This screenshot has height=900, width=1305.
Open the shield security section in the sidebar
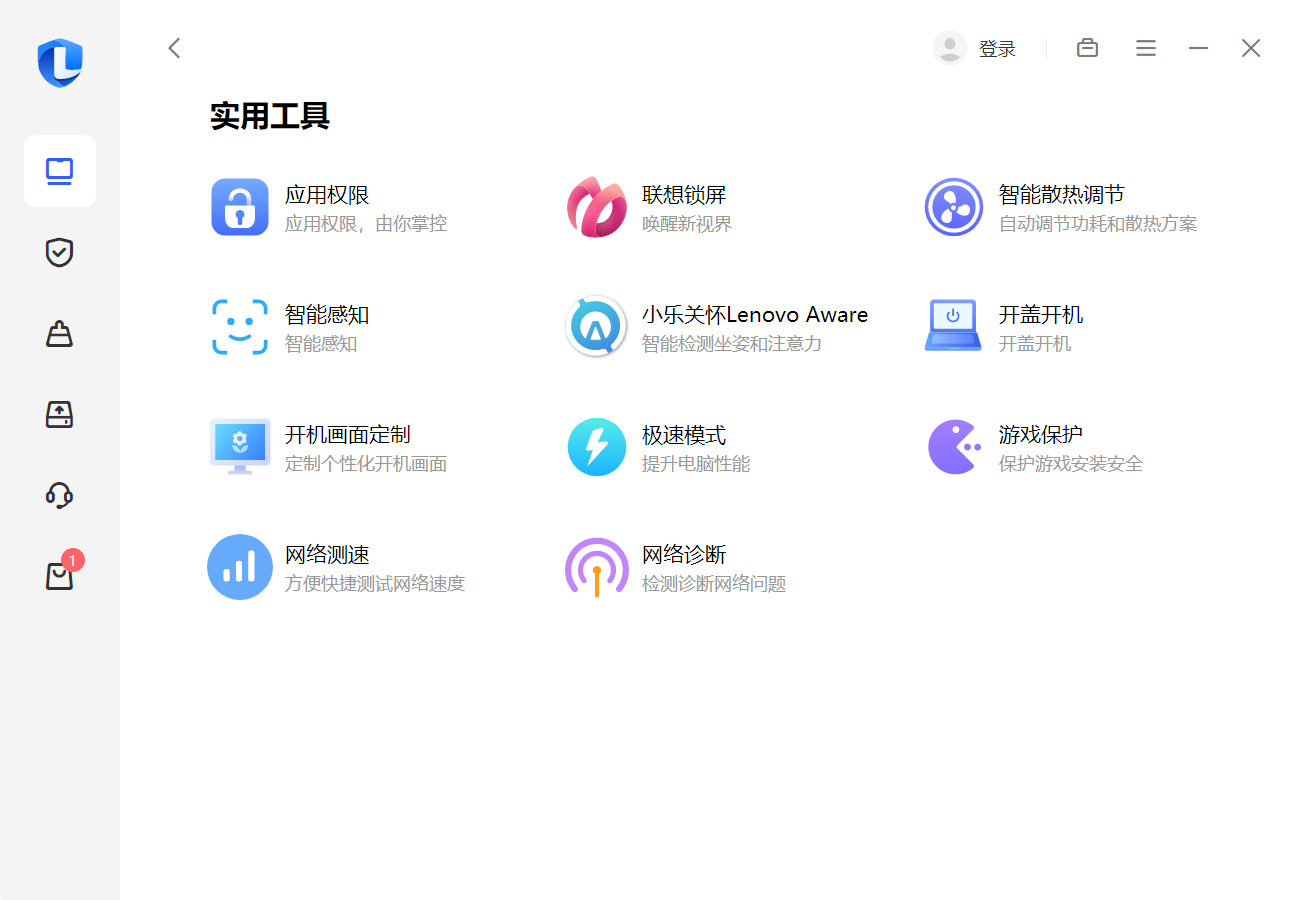[60, 252]
